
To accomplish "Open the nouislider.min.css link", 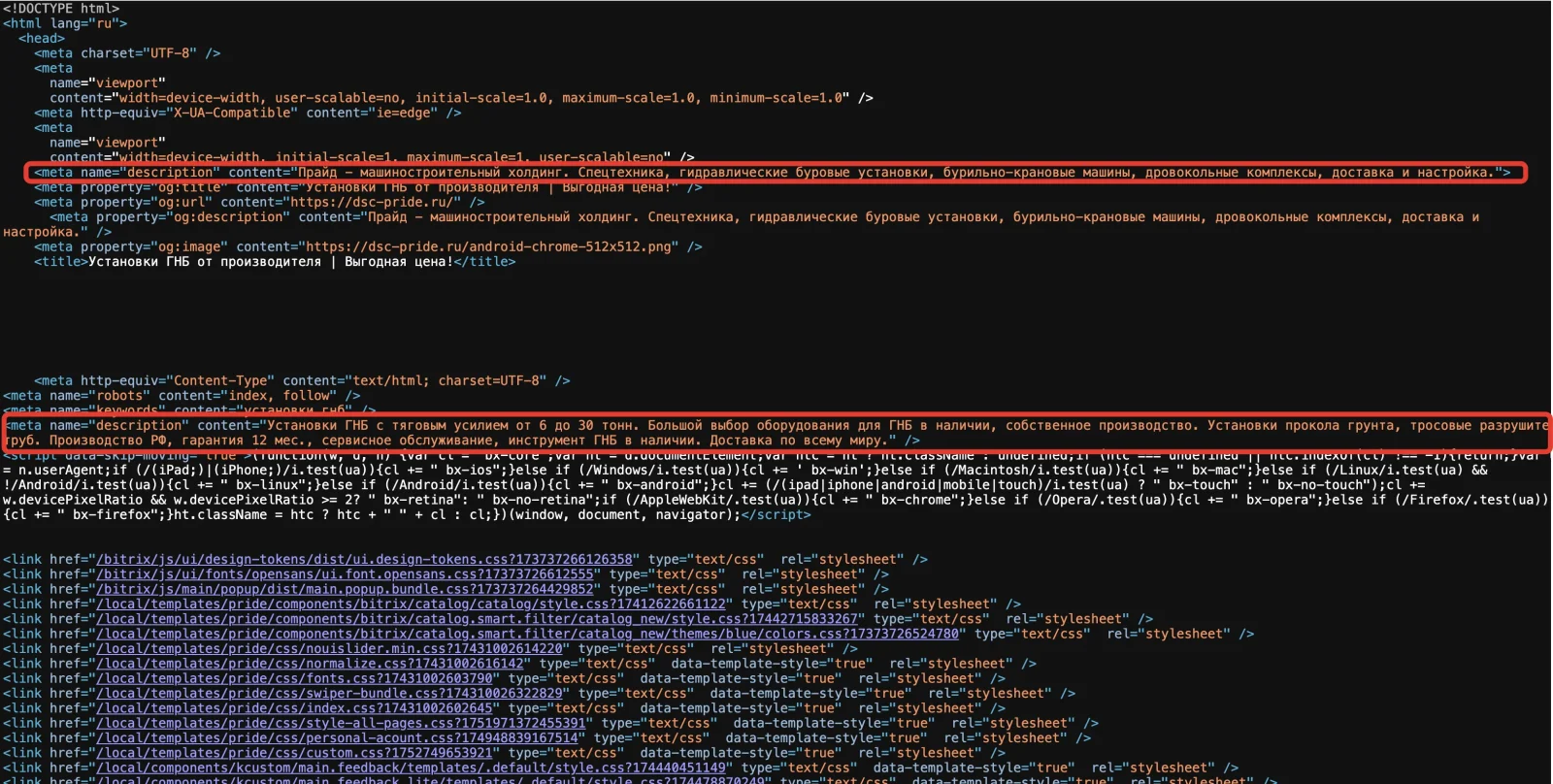I will coord(329,649).
